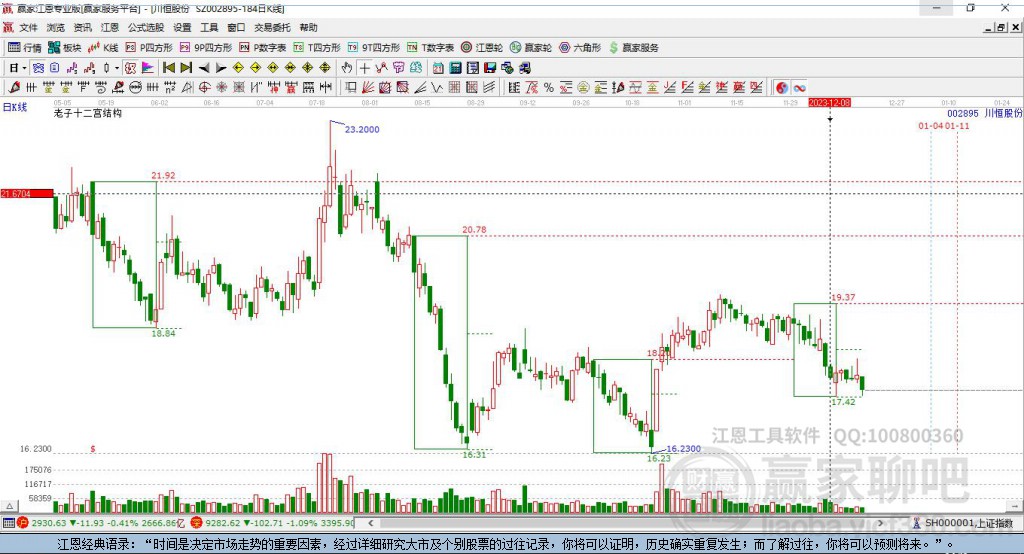The height and width of the screenshot is (554, 1024).
Task: Click the red 沪 Shanghai index icon
Action: [x=23, y=523]
